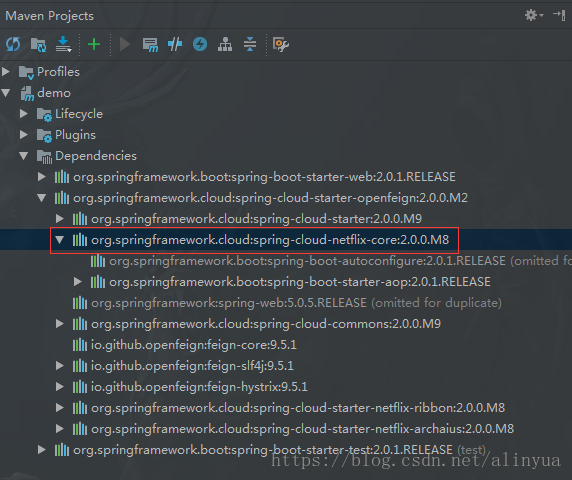Collapse All tree nodes icon
This screenshot has width=572, height=480.
click(x=250, y=44)
